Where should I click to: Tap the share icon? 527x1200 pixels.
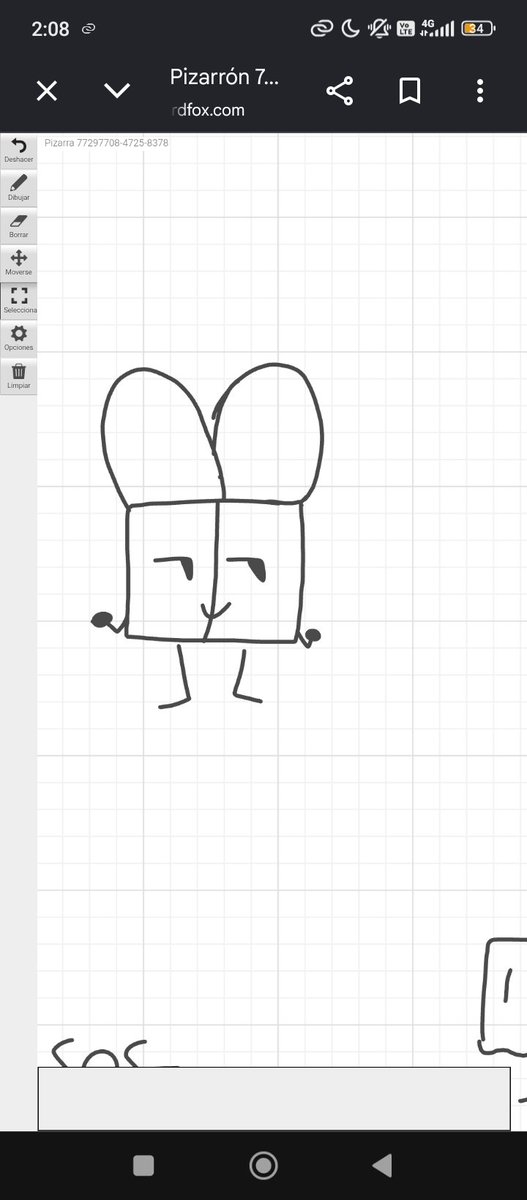point(340,91)
